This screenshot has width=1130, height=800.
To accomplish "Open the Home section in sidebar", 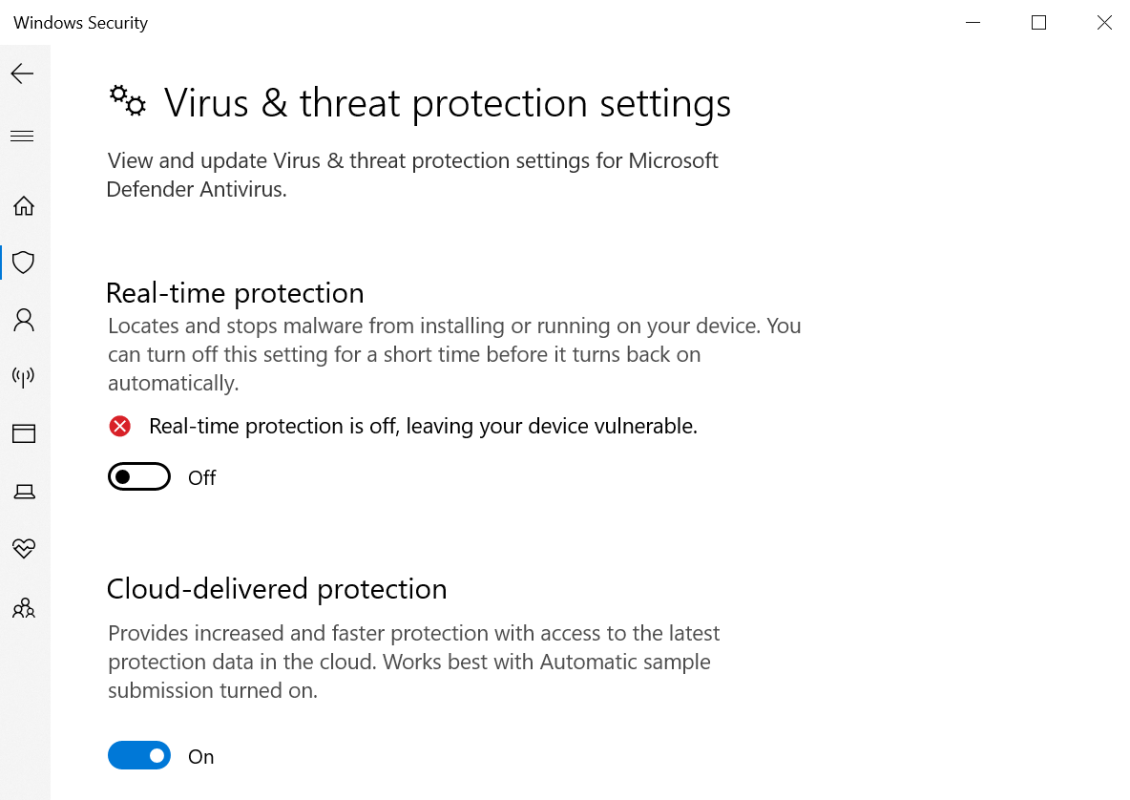I will [24, 206].
